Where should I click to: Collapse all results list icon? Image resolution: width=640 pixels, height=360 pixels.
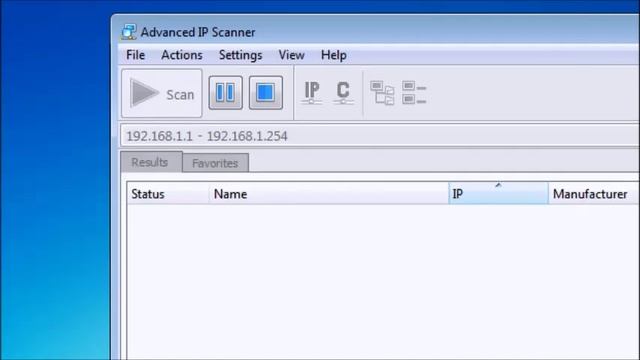414,93
